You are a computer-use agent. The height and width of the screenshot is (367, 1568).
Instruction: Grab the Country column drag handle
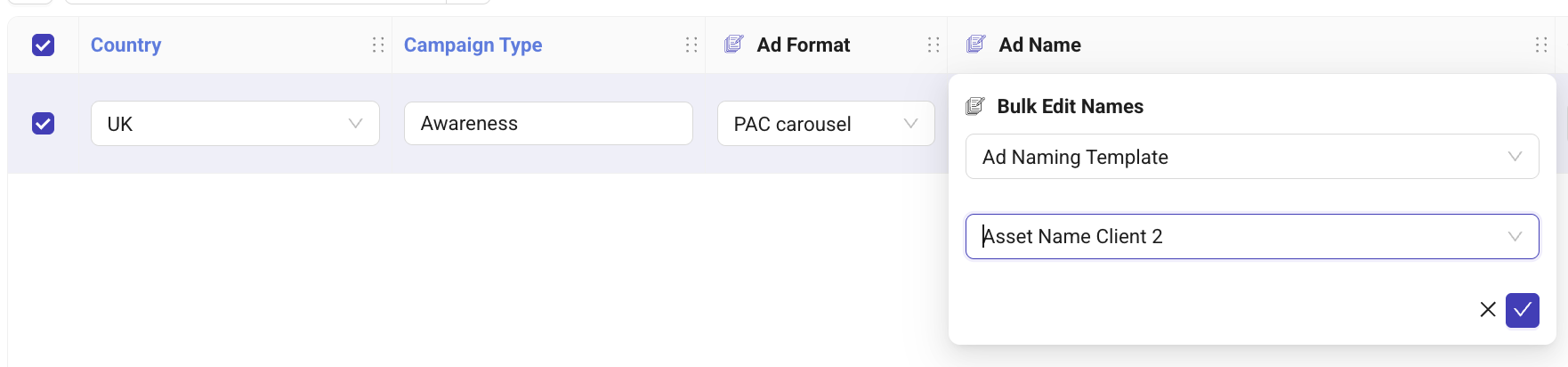[378, 45]
